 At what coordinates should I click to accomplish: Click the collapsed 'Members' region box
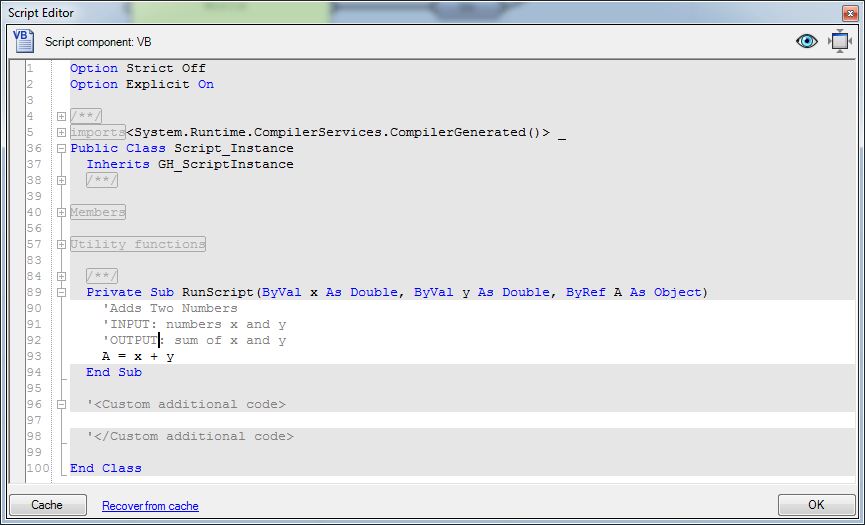click(98, 212)
